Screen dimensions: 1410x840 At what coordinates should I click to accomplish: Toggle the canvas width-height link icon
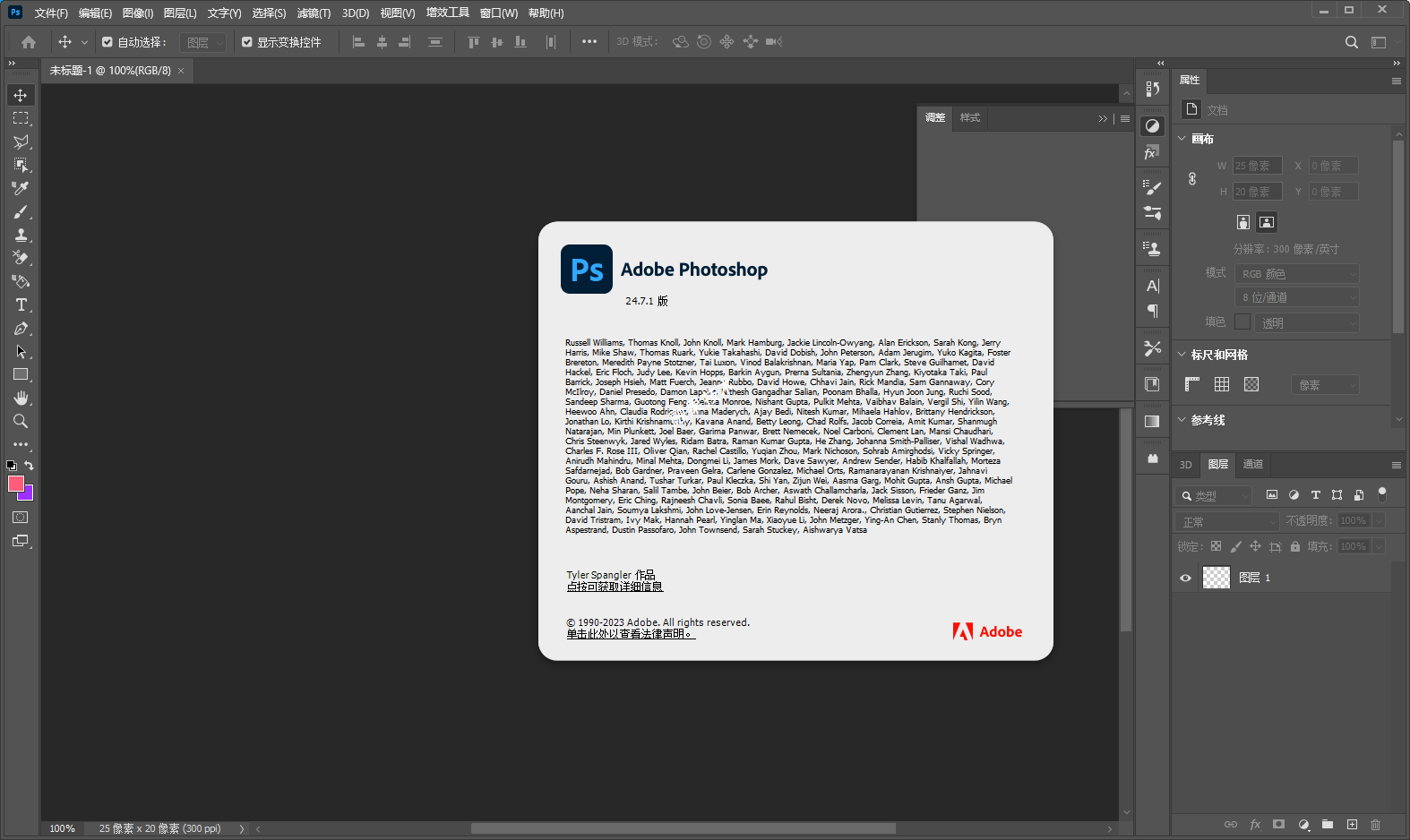(1192, 178)
